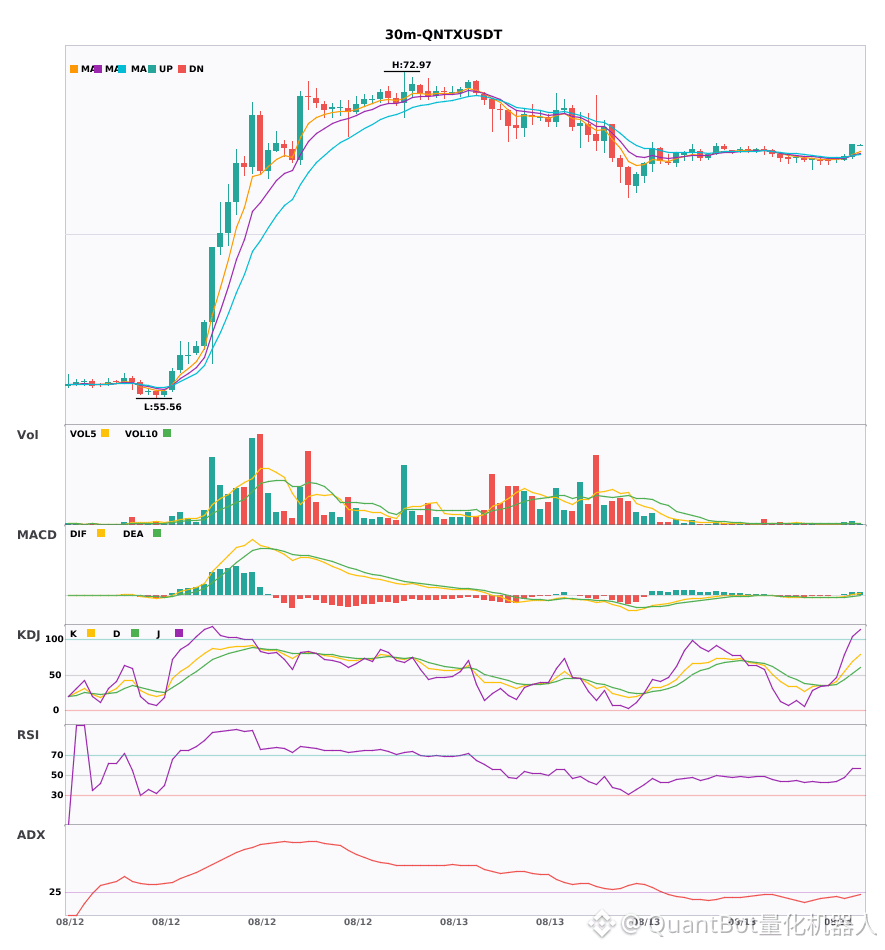Click the DN legend text
Image resolution: width=885 pixels, height=950 pixels.
[196, 69]
